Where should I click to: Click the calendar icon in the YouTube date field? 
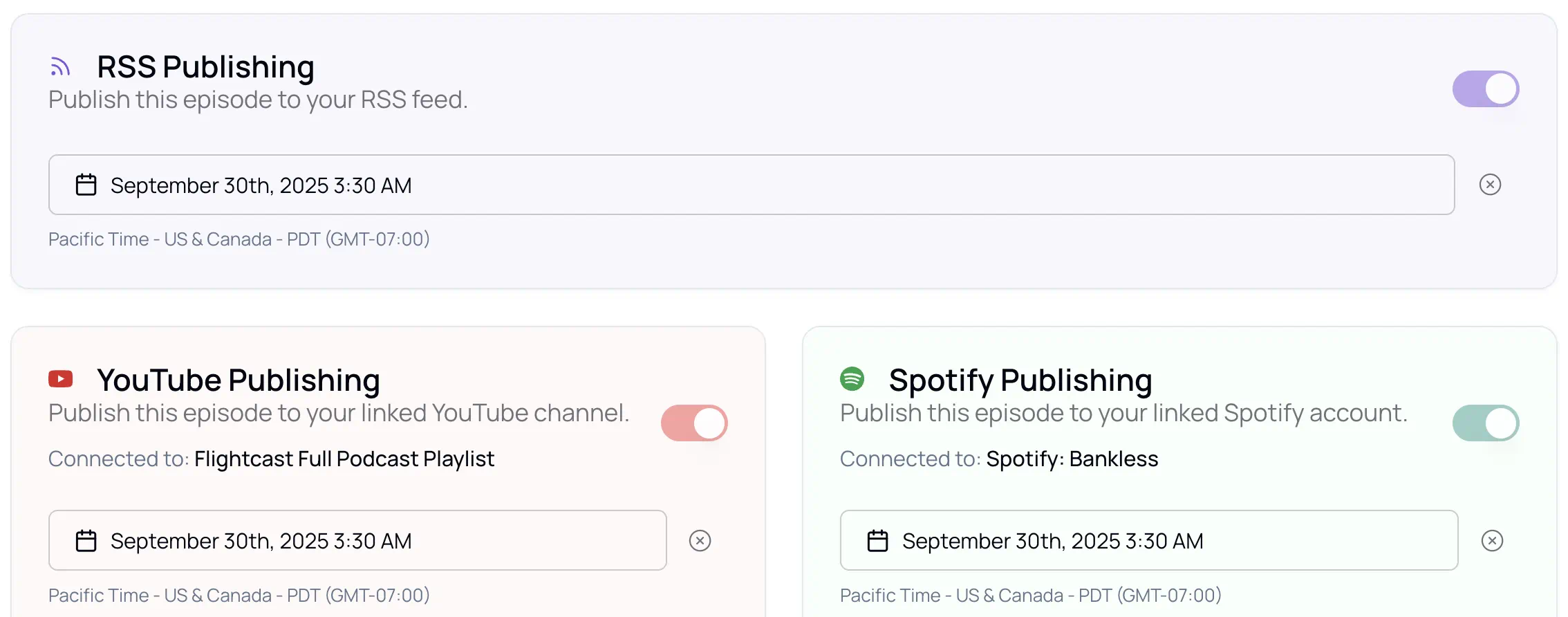click(86, 541)
